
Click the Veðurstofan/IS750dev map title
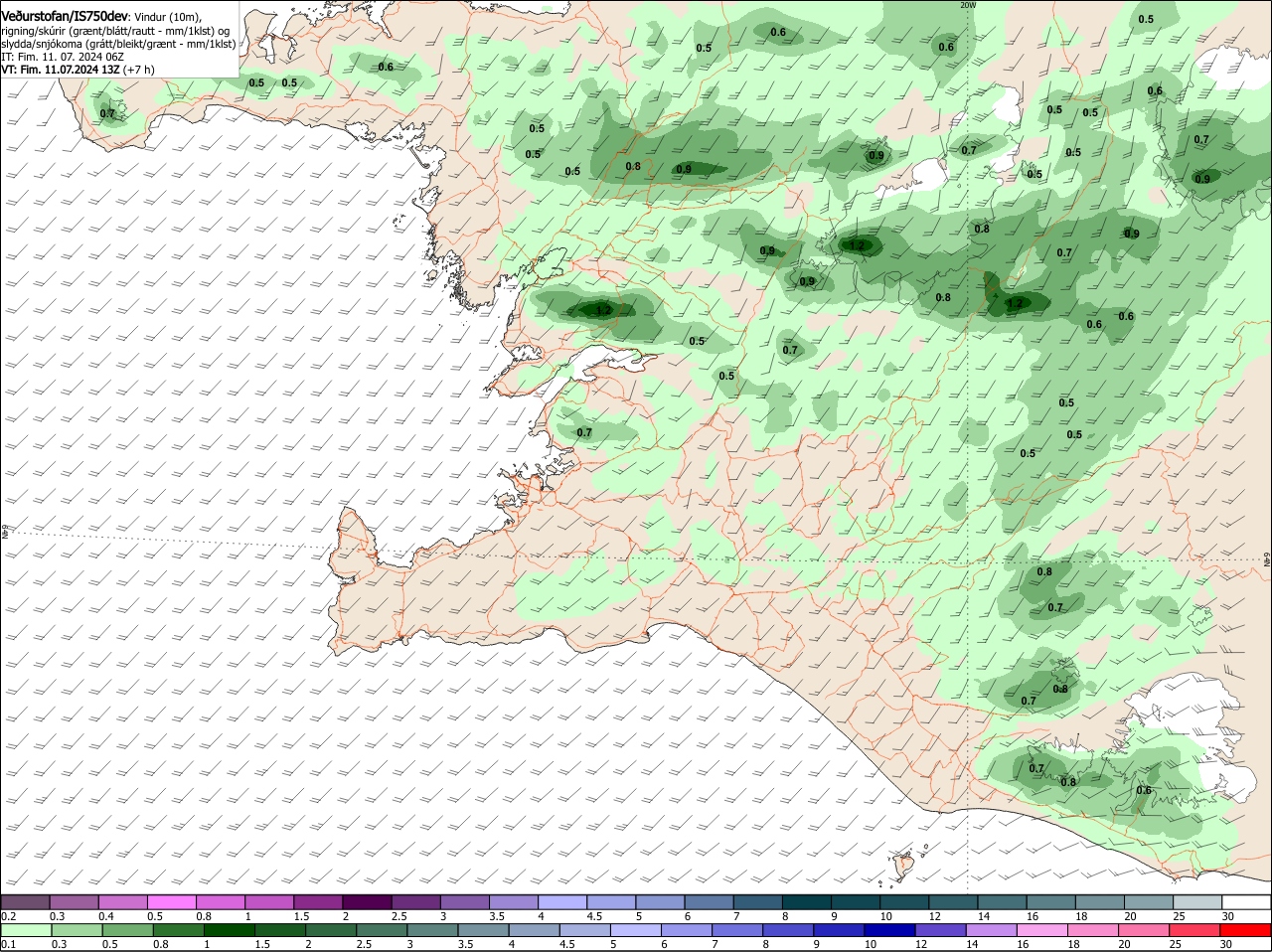[66, 16]
